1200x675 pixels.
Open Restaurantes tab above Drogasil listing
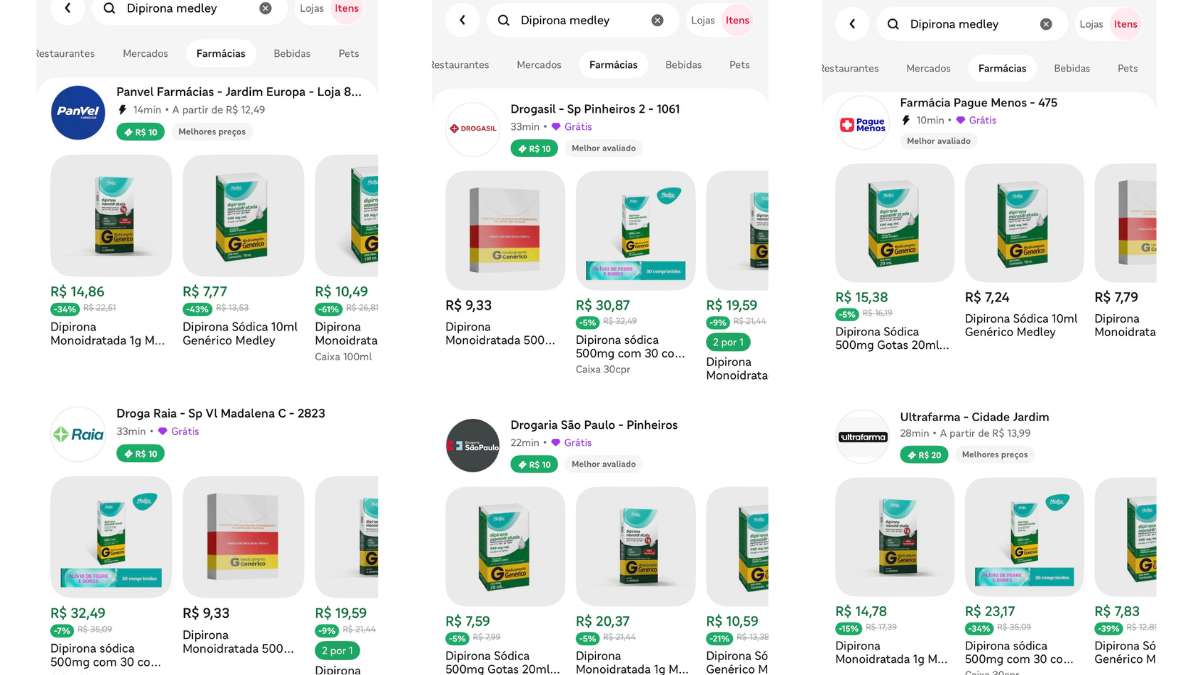[460, 65]
